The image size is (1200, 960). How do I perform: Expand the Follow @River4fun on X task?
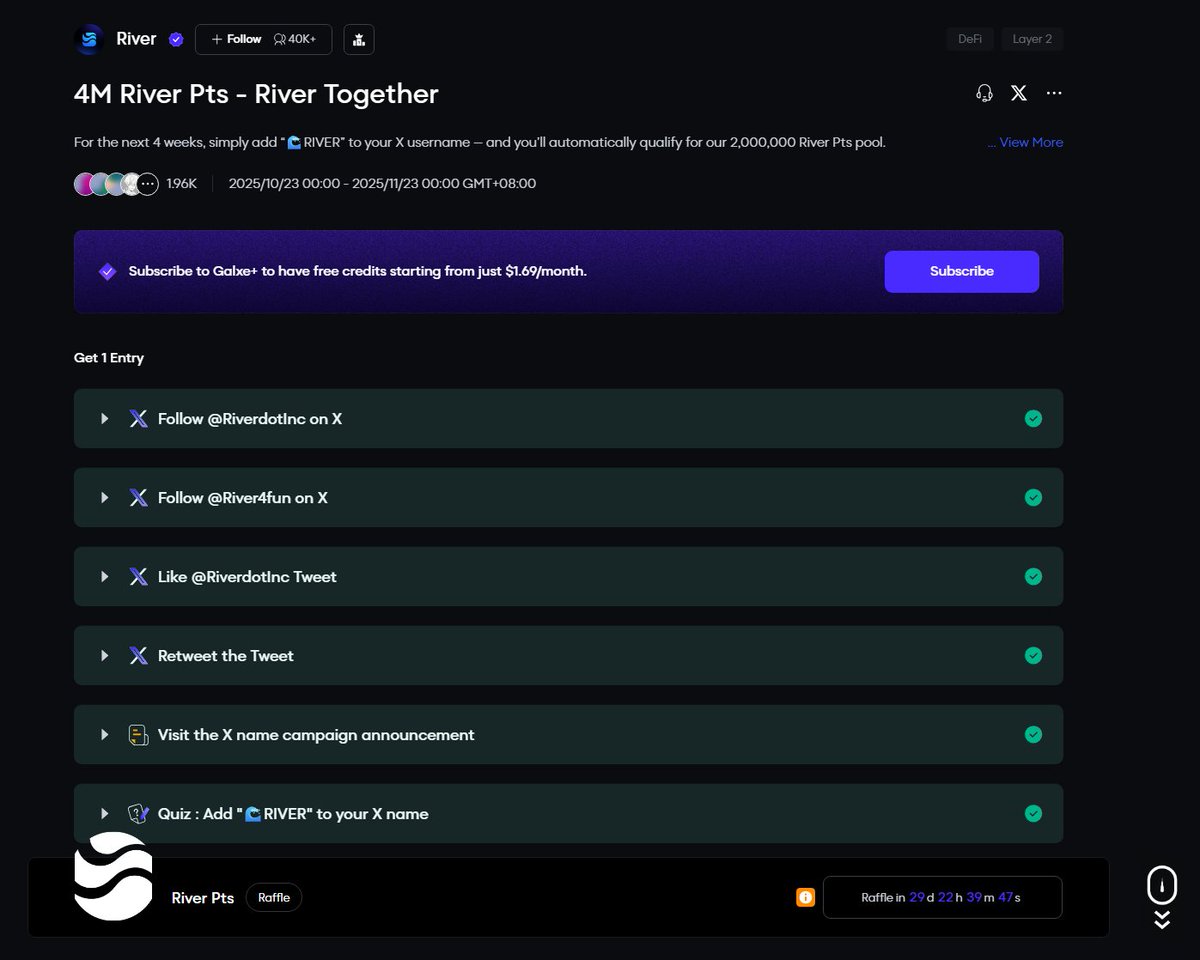coord(104,498)
